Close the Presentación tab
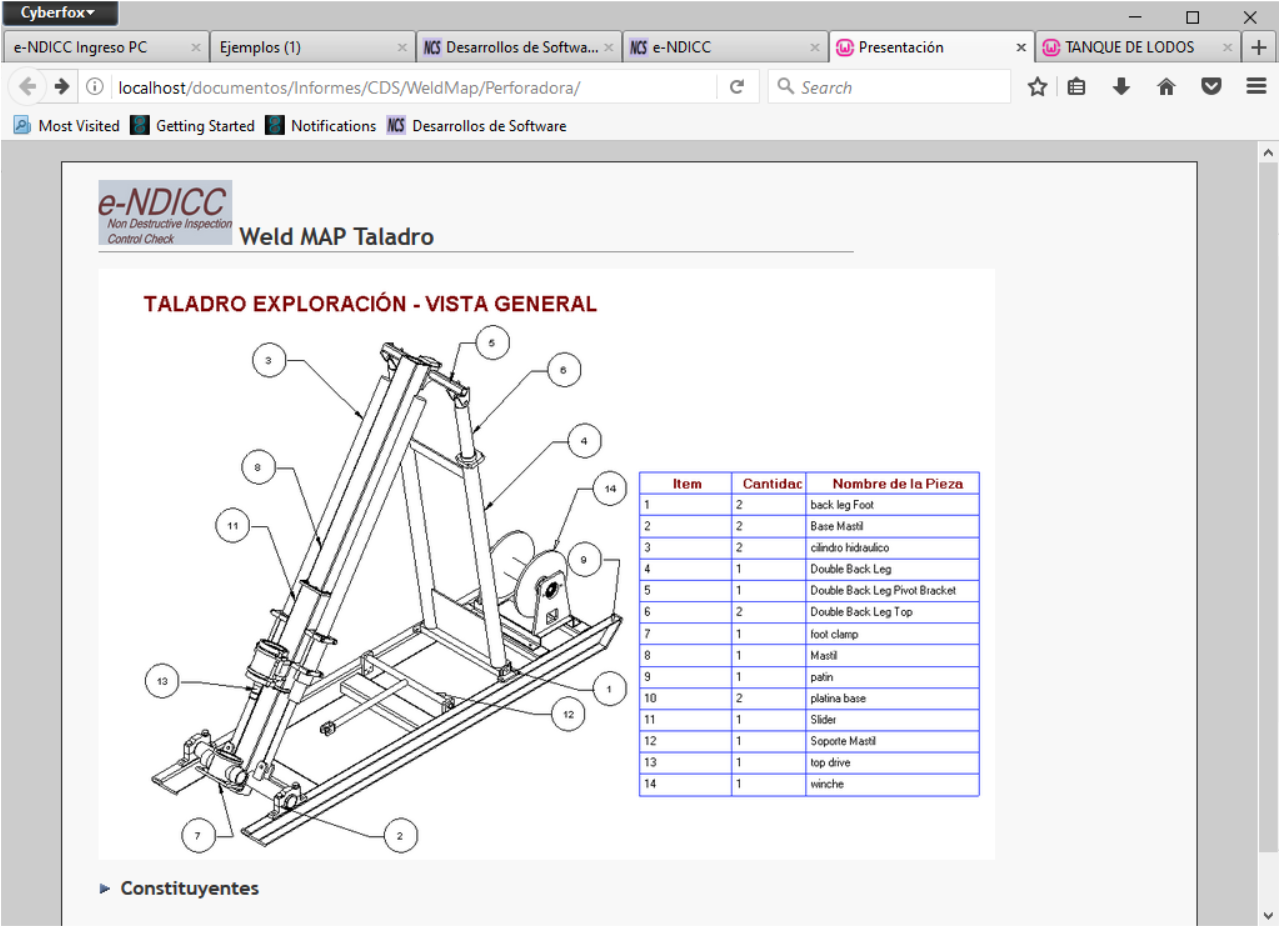Image resolution: width=1279 pixels, height=927 pixels. (x=1021, y=47)
